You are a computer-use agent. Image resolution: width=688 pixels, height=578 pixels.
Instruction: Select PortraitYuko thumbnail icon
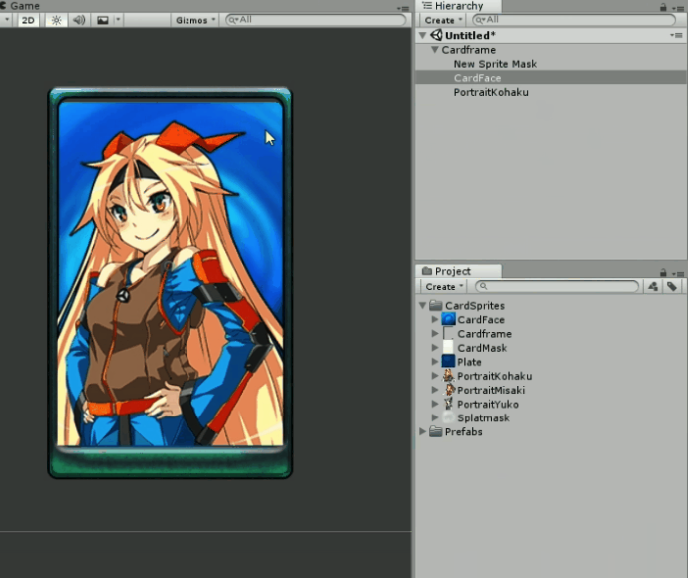pos(448,403)
